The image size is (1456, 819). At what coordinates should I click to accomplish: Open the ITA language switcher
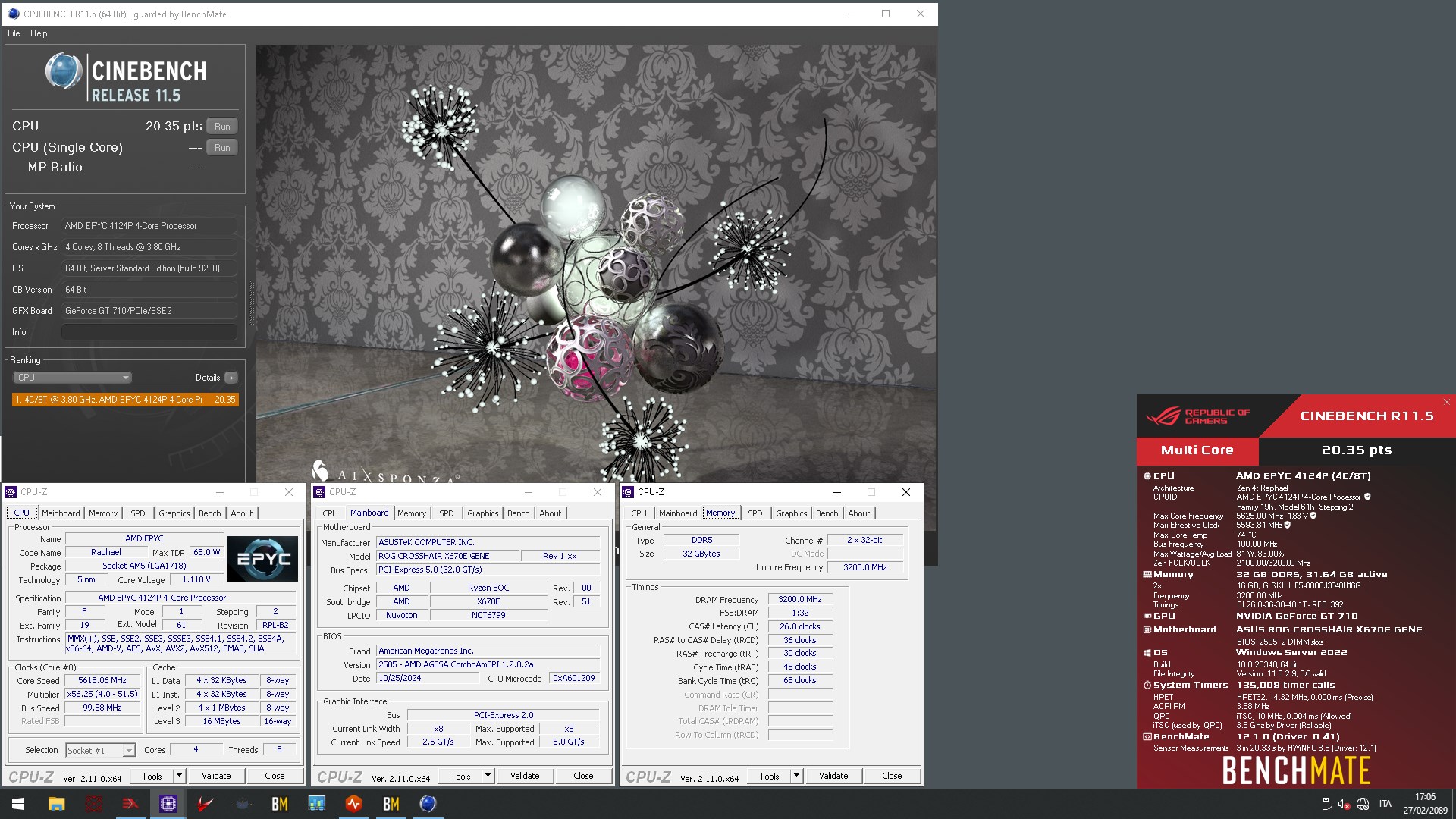[1385, 804]
